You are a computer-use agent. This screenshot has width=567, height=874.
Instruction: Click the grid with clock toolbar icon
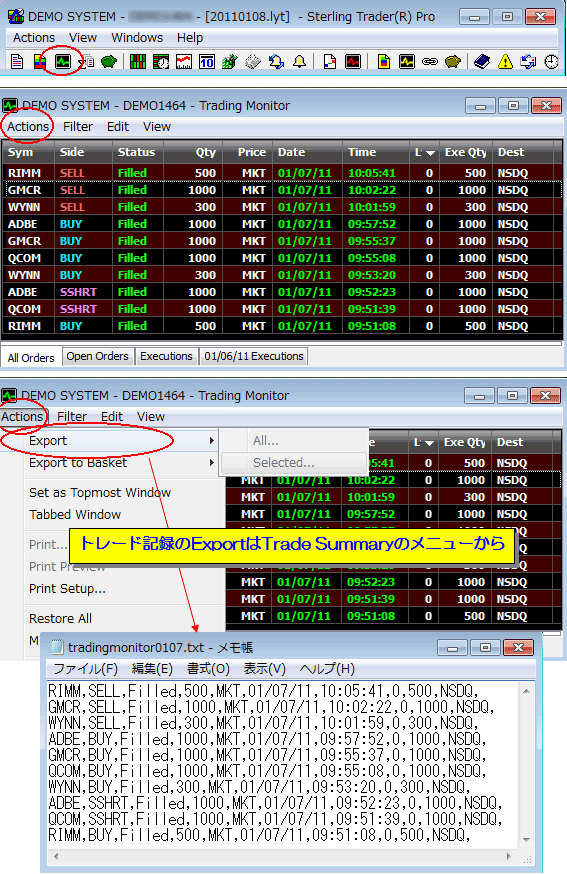pyautogui.click(x=161, y=61)
